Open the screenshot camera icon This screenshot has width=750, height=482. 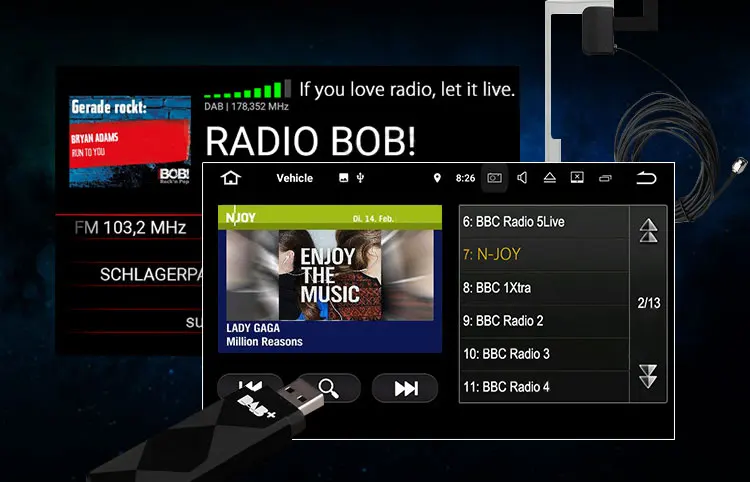[494, 178]
